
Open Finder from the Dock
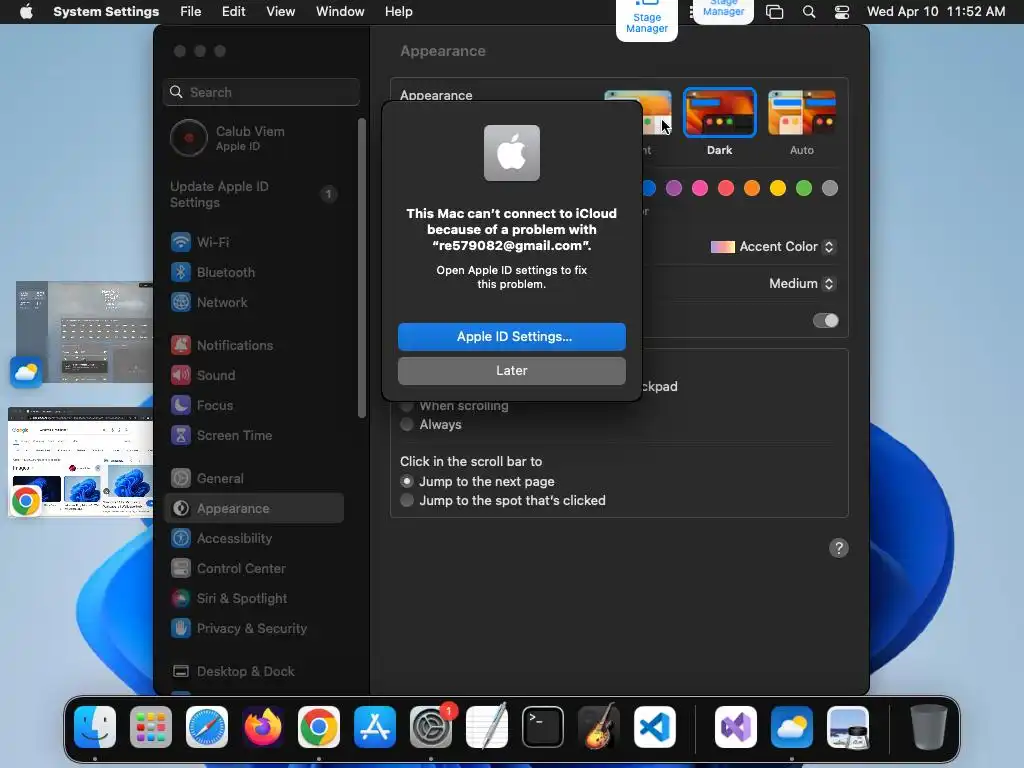pyautogui.click(x=95, y=727)
